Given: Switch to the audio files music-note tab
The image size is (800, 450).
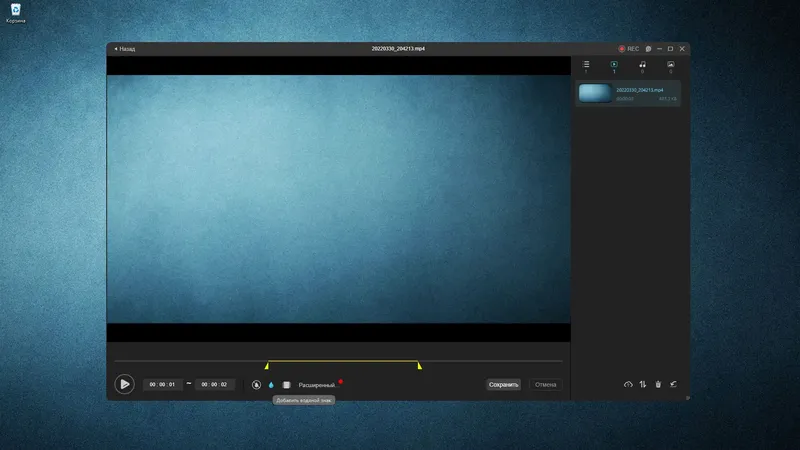Looking at the screenshot, I should [642, 66].
